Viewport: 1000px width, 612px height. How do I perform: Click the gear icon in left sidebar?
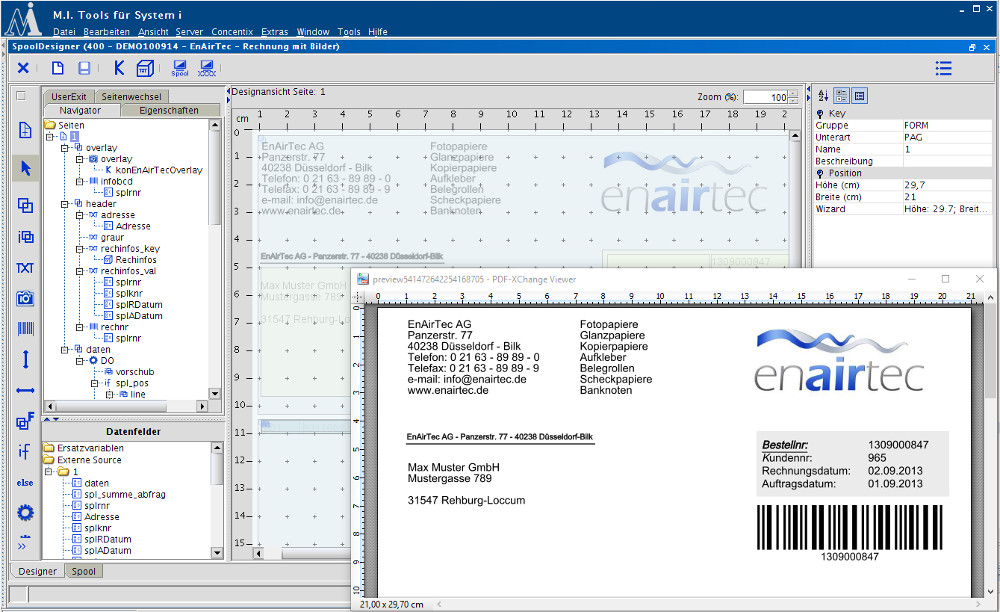click(x=25, y=512)
